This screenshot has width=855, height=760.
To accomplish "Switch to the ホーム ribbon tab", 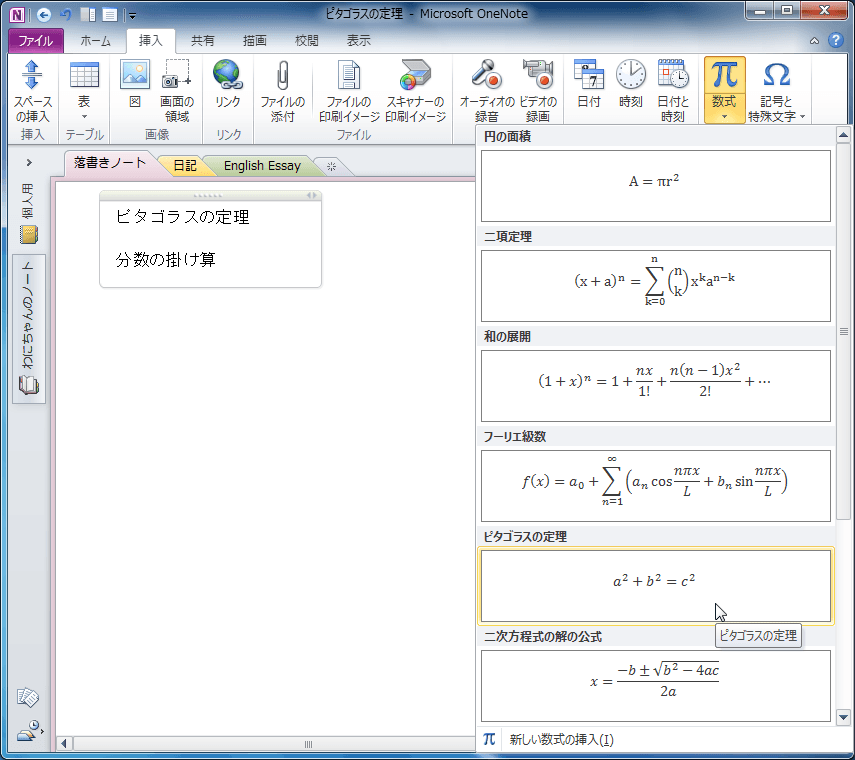I will 95,41.
